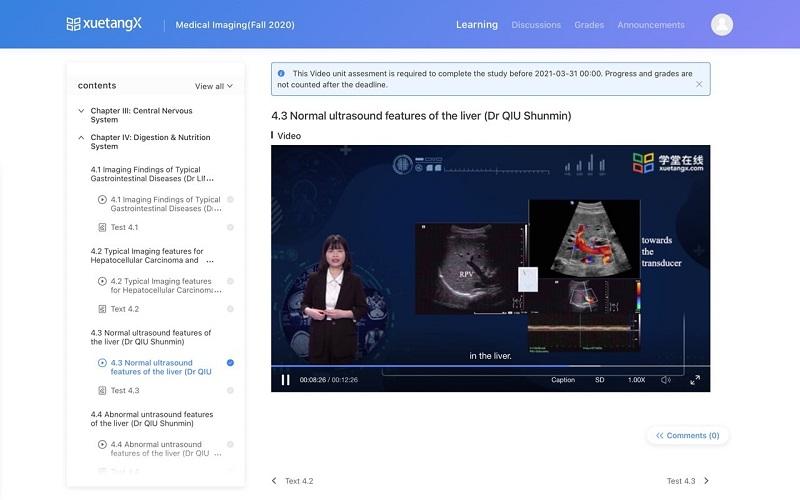Viewport: 800px width, 500px height.
Task: Click completion dot beside Test 4.1
Action: (230, 228)
